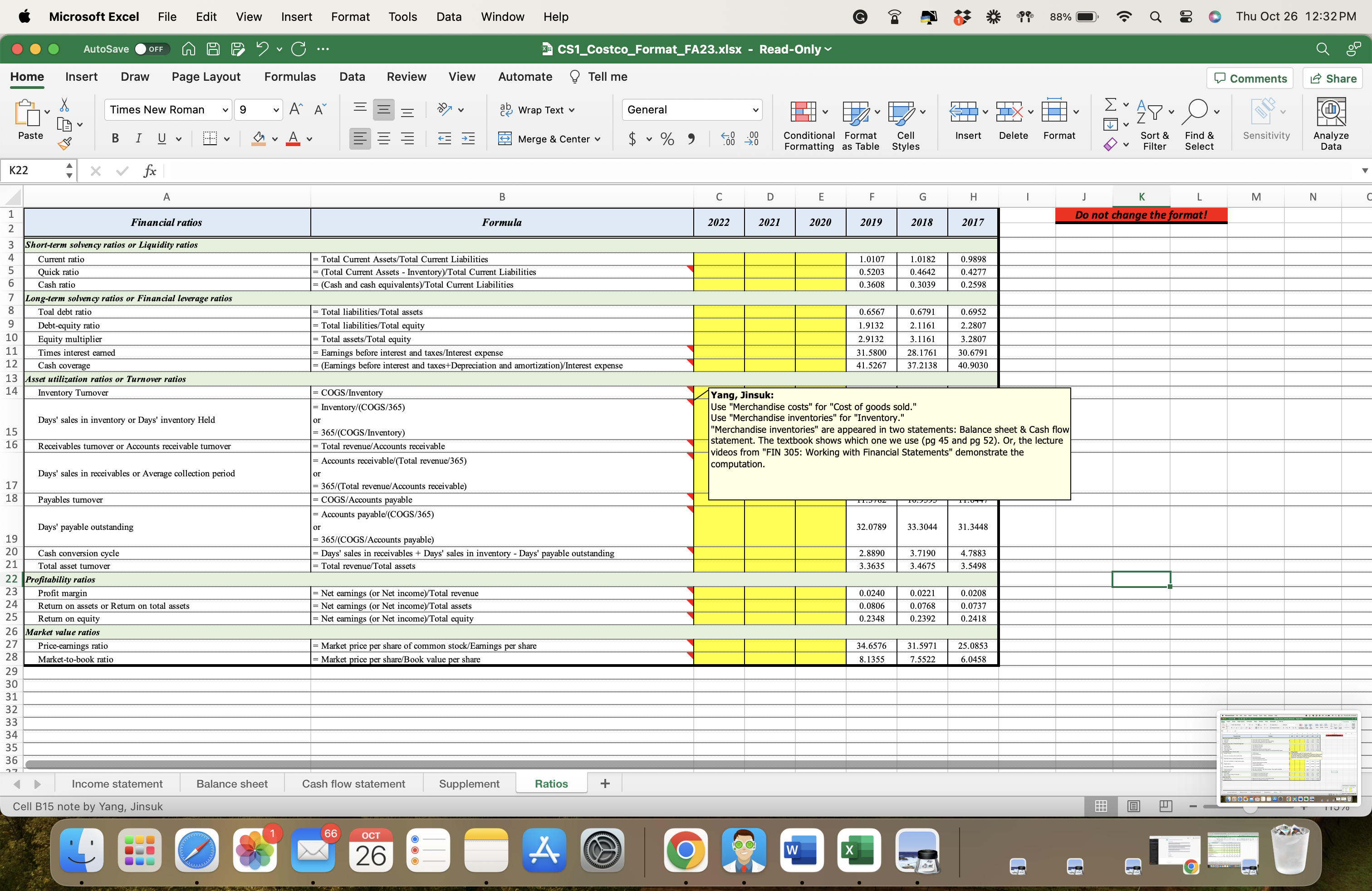Toggle Align Left alignment
Viewport: 1372px width, 891px height.
tap(360, 138)
